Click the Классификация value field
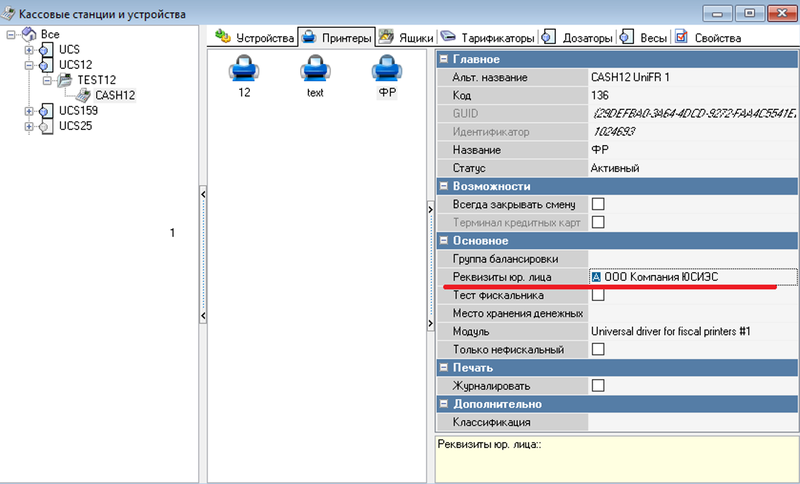The width and height of the screenshot is (800, 484). (x=693, y=422)
